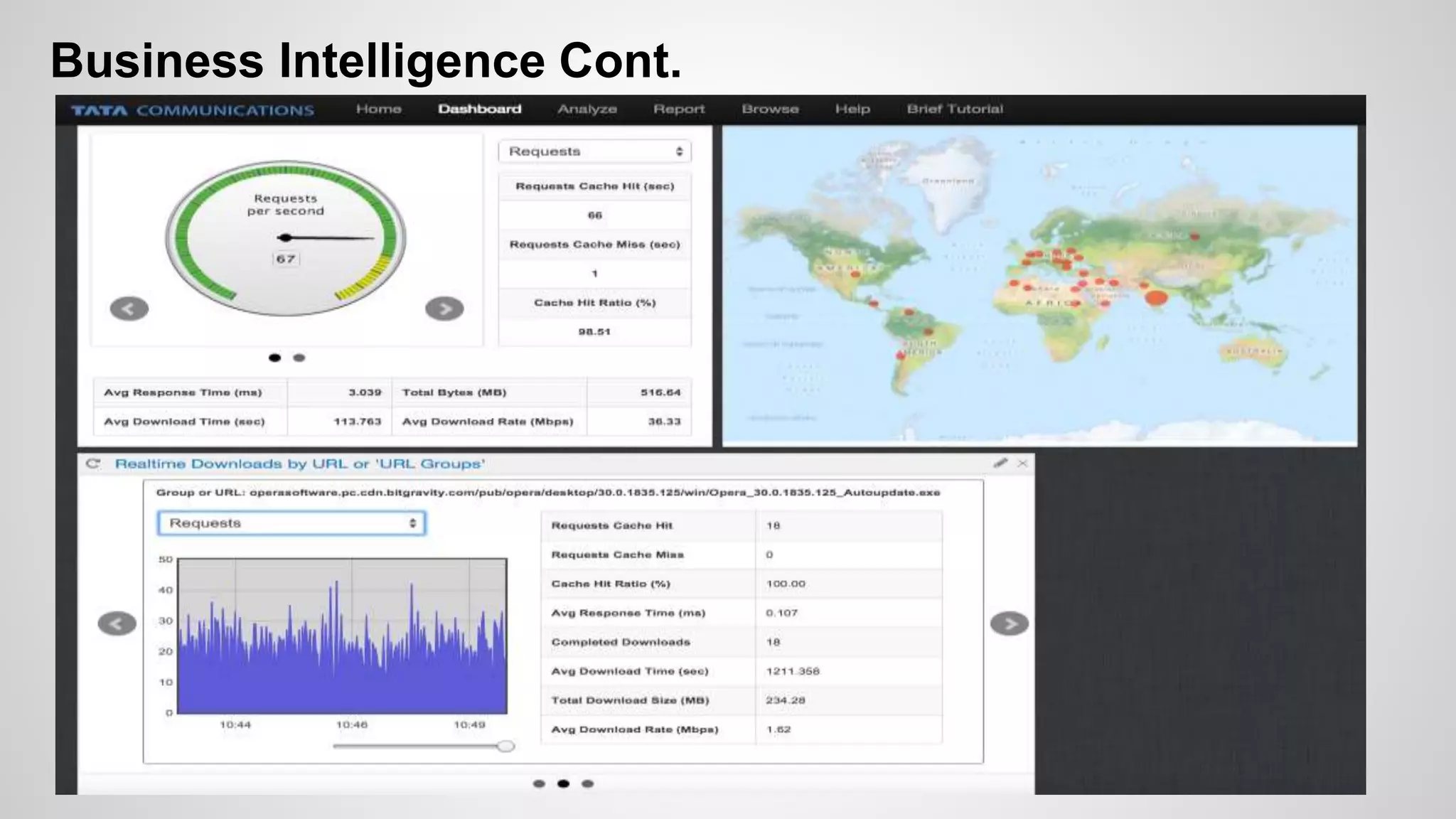Image resolution: width=1456 pixels, height=819 pixels.
Task: Go to previous gauge with left arrow
Action: coord(129,309)
